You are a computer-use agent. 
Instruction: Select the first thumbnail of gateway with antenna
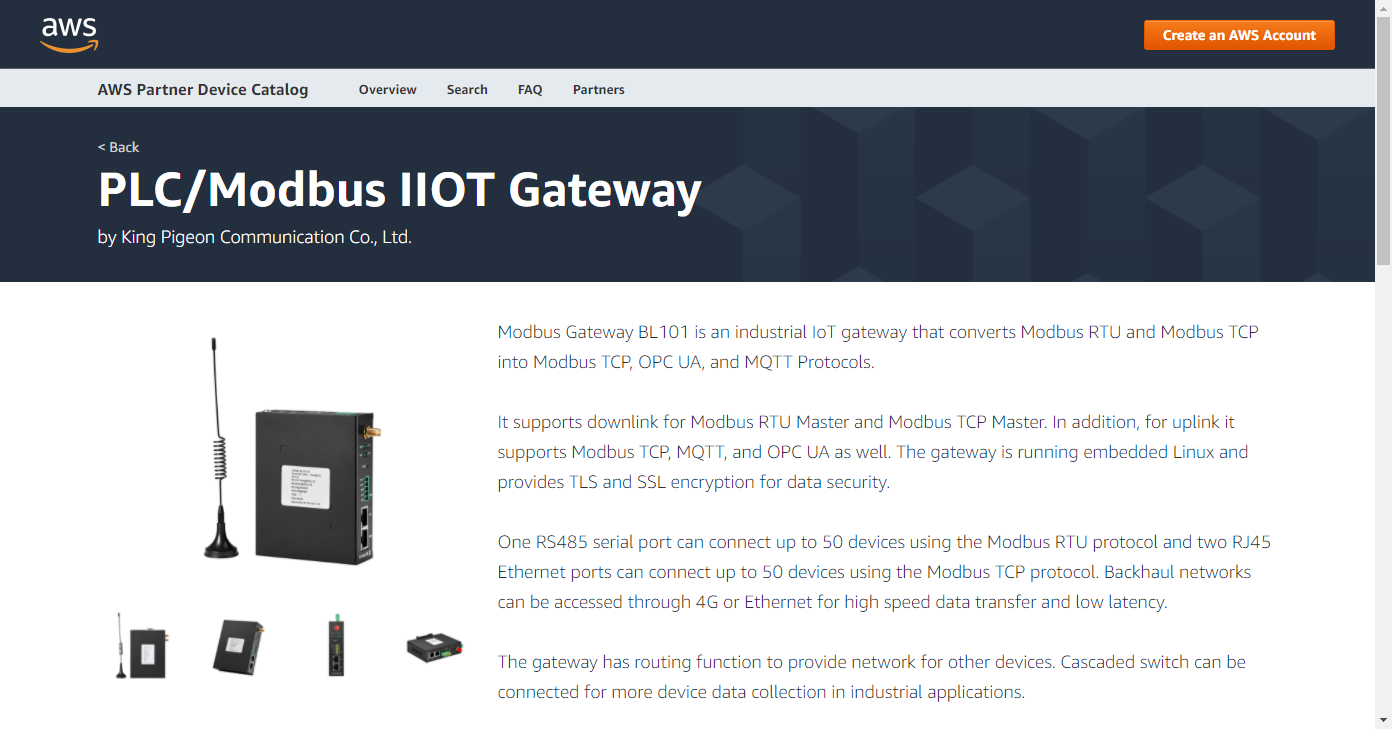pyautogui.click(x=142, y=646)
